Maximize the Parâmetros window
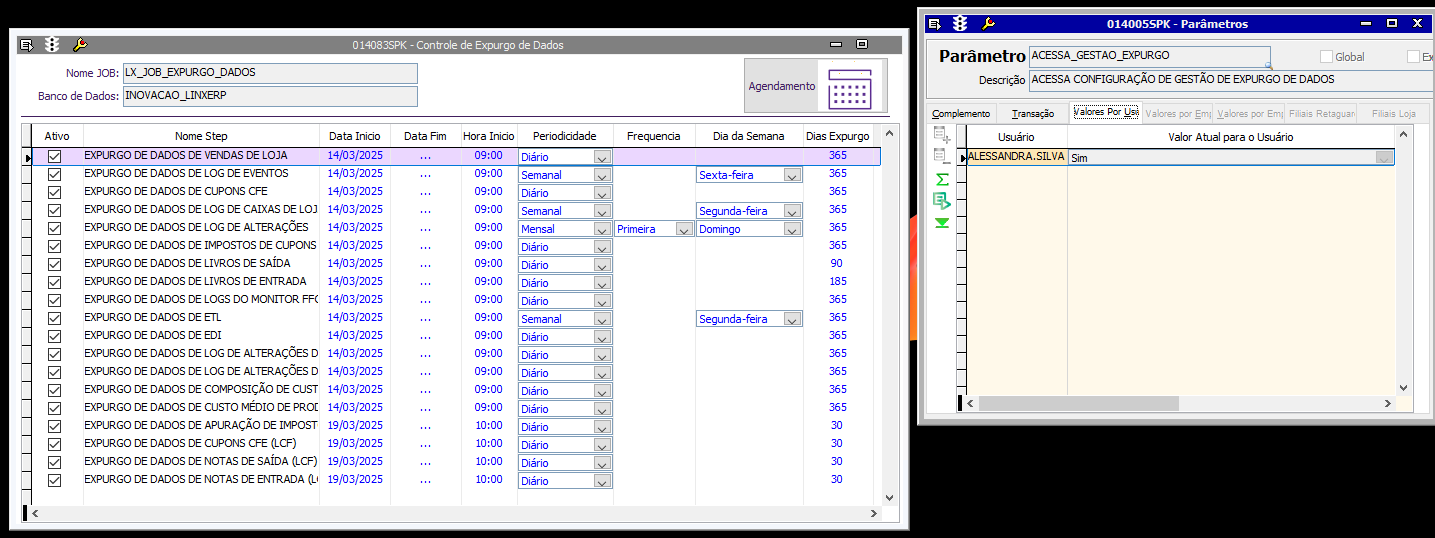 [1391, 24]
